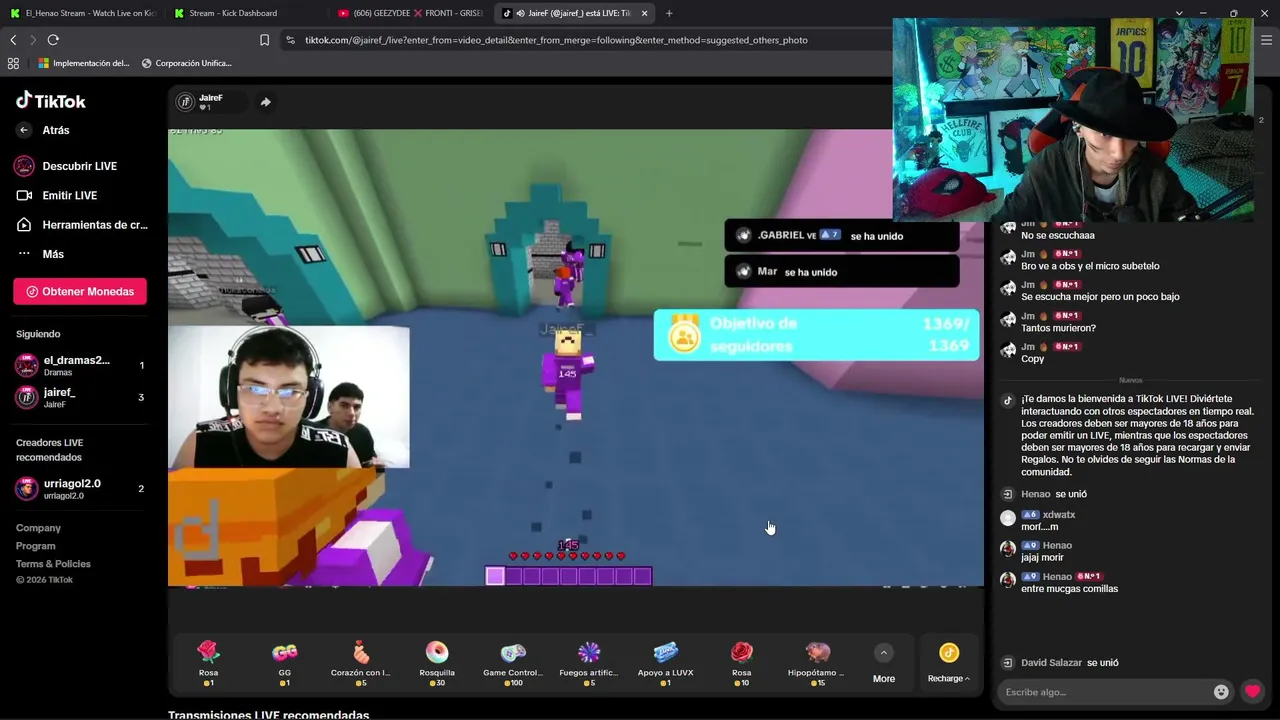Screen dimensions: 1280x720
Task: Bookmark this page with the bookmark icon
Action: click(x=264, y=40)
